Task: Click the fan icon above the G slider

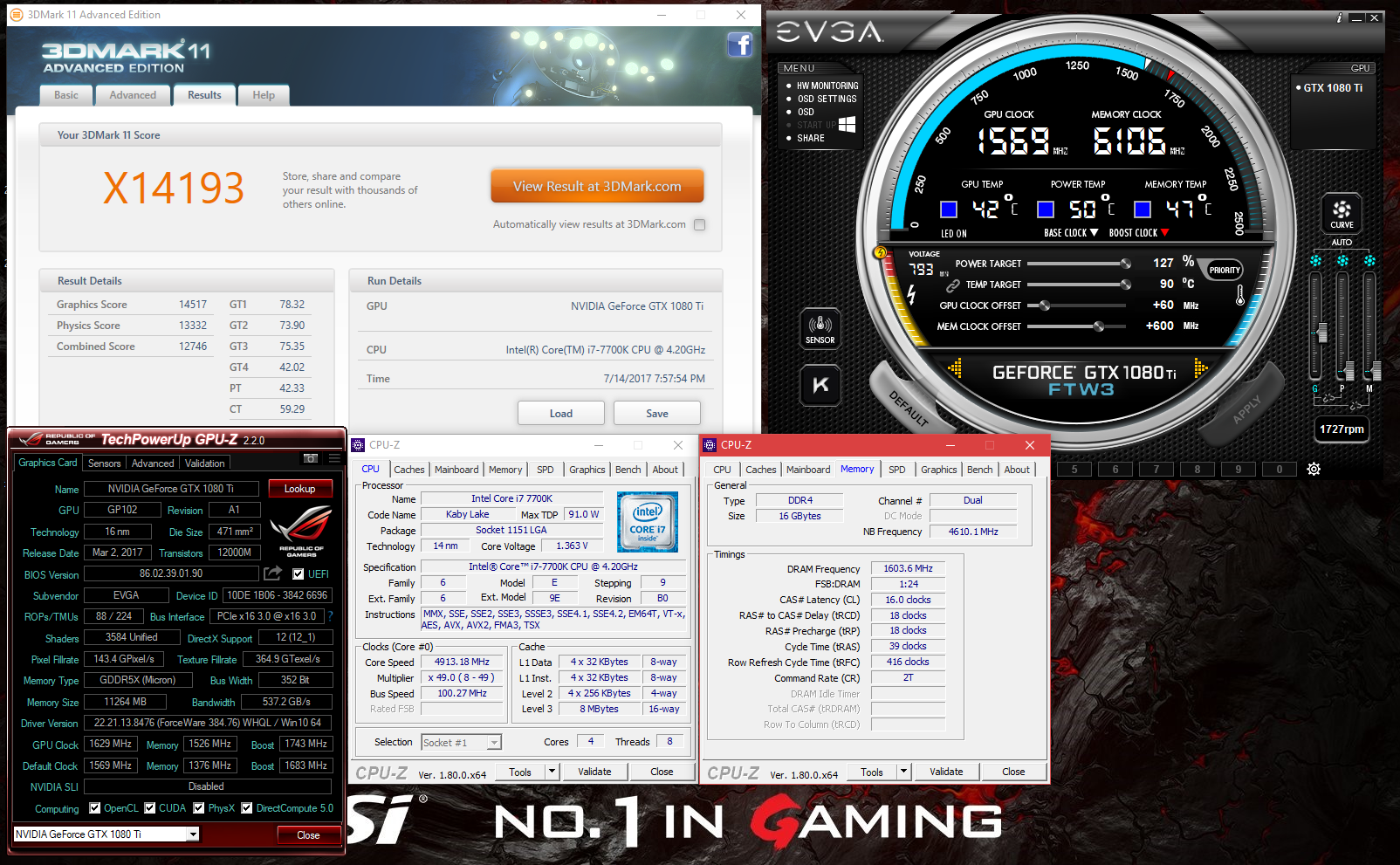Action: point(1315,260)
